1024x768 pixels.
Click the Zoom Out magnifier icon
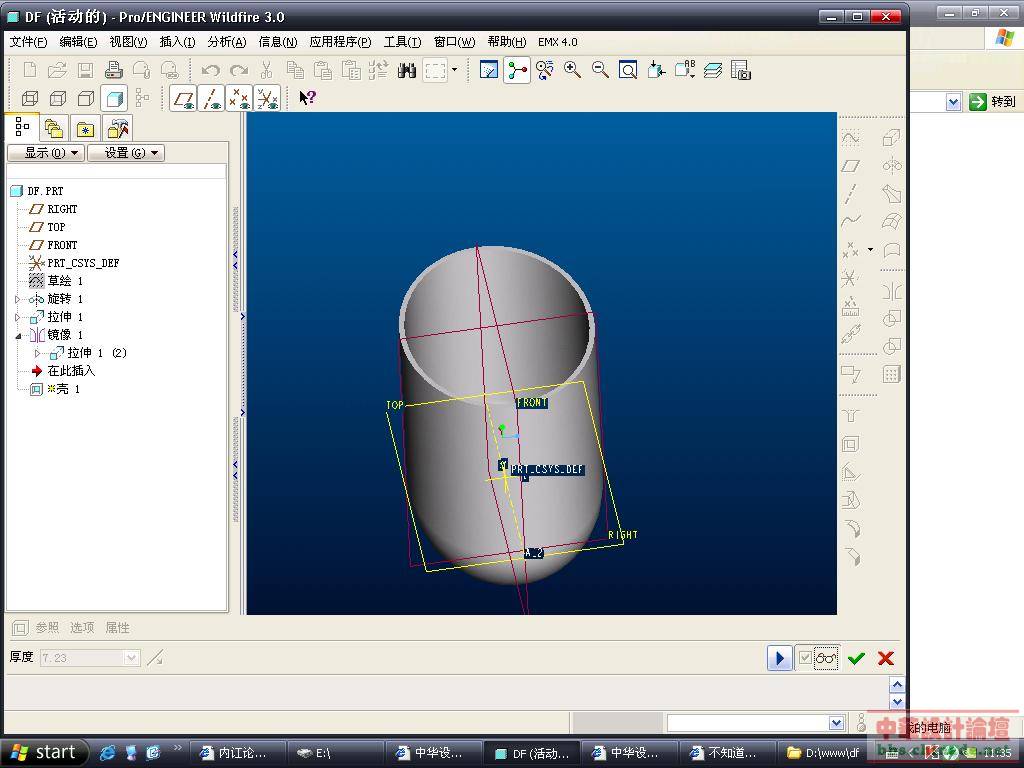[600, 70]
